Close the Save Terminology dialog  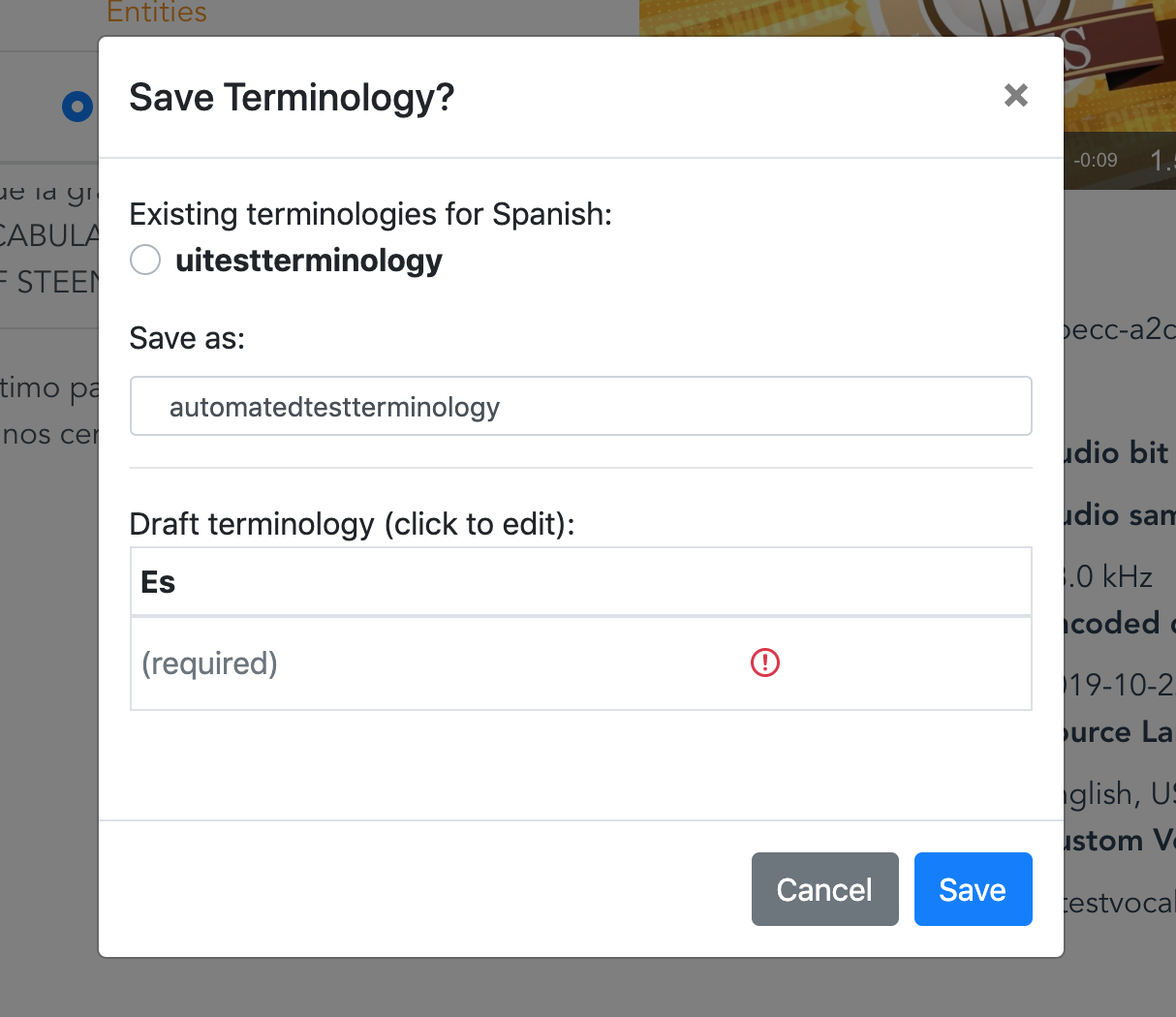point(1015,95)
